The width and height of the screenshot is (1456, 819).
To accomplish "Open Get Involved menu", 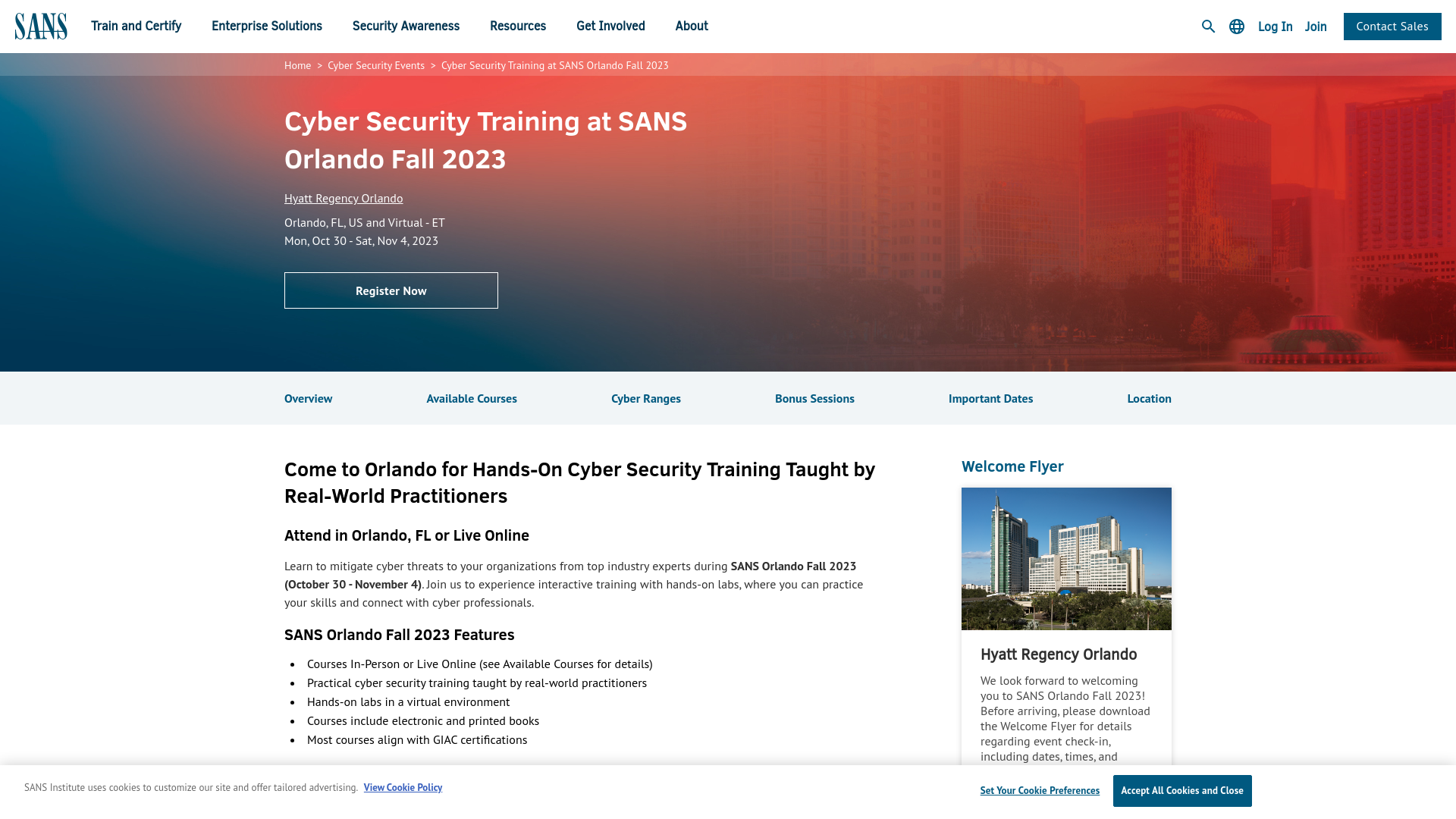I will [610, 26].
